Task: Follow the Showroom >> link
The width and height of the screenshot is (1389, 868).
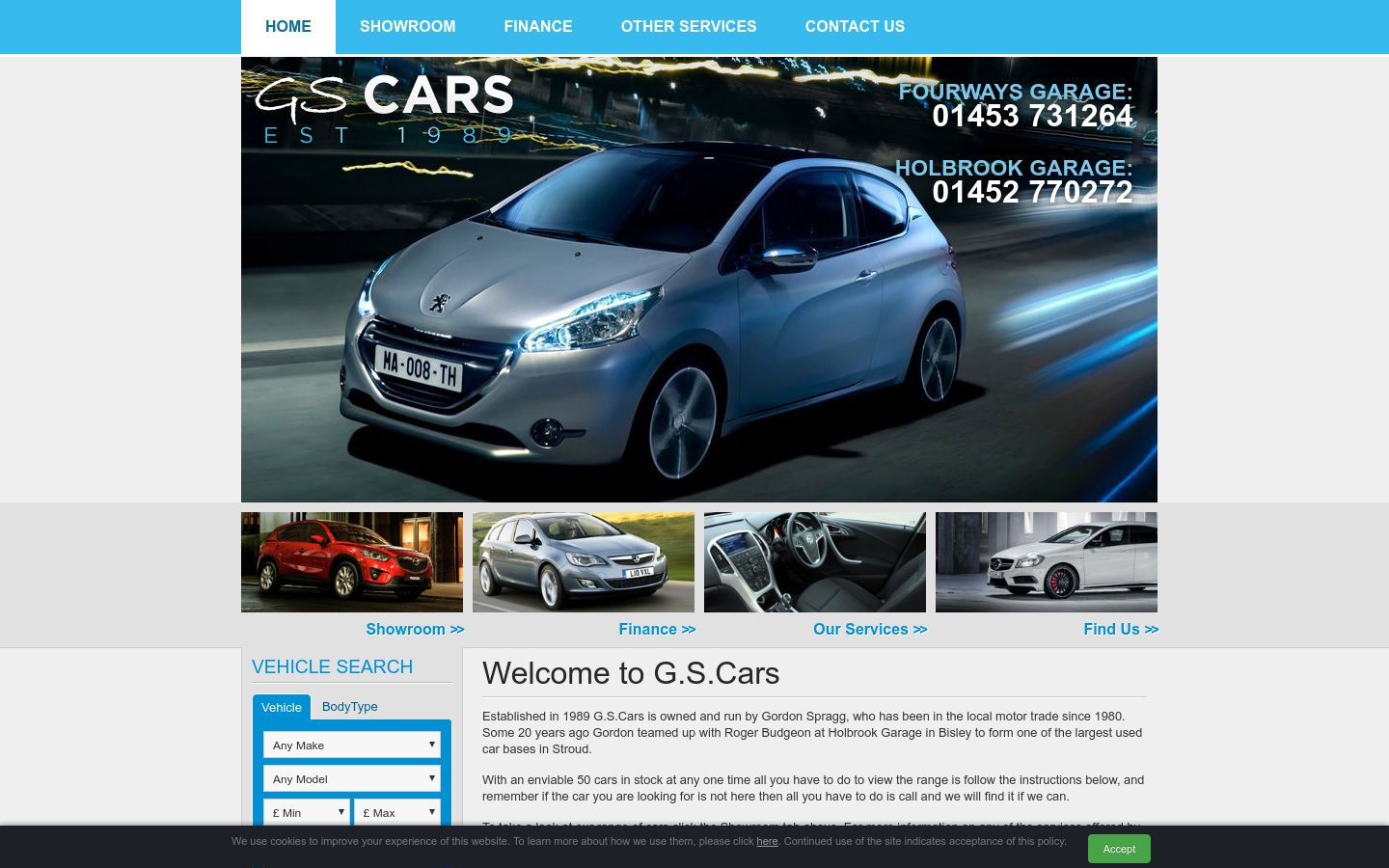Action: [415, 629]
